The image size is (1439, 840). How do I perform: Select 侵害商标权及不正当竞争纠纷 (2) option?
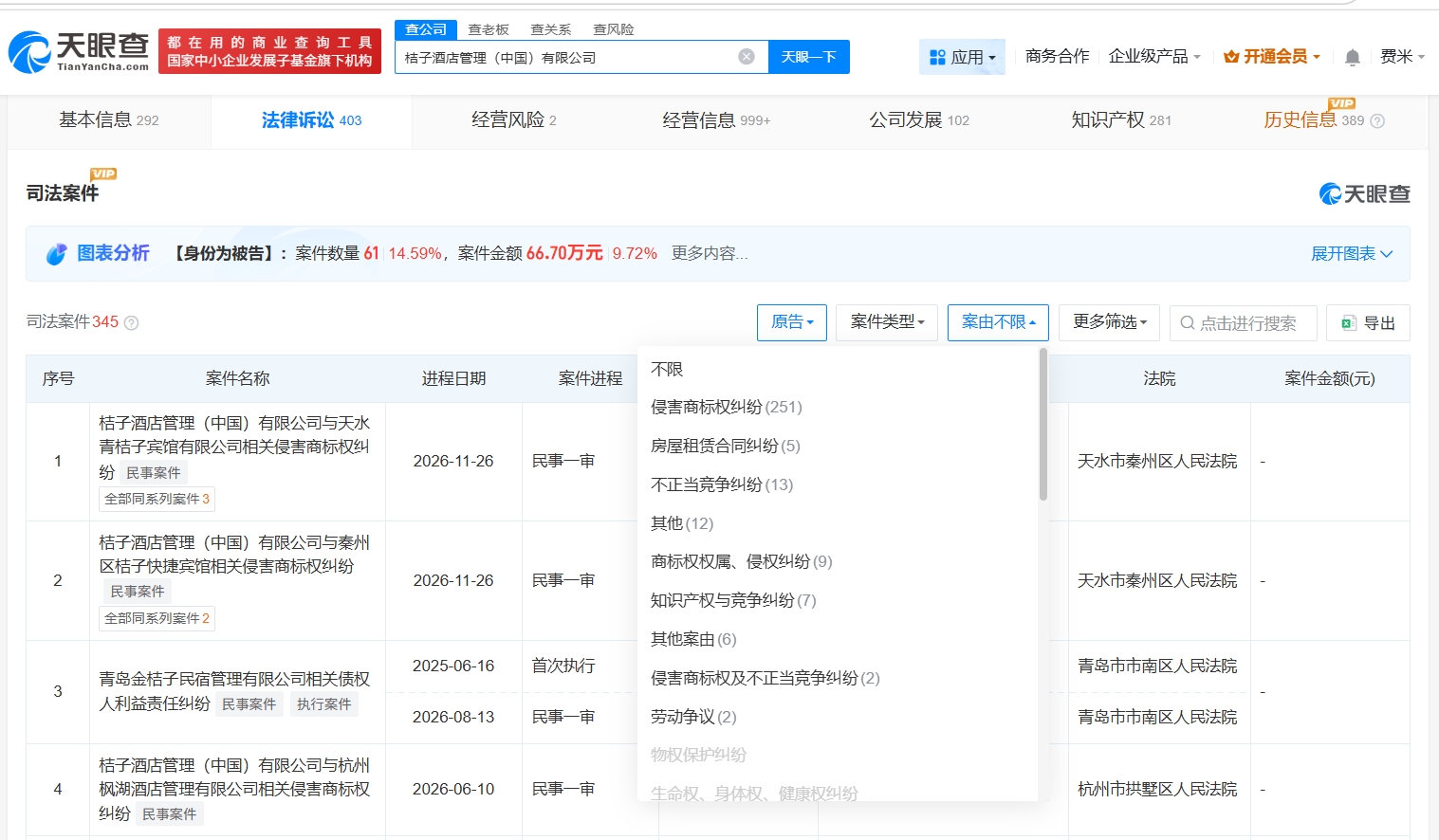point(766,679)
